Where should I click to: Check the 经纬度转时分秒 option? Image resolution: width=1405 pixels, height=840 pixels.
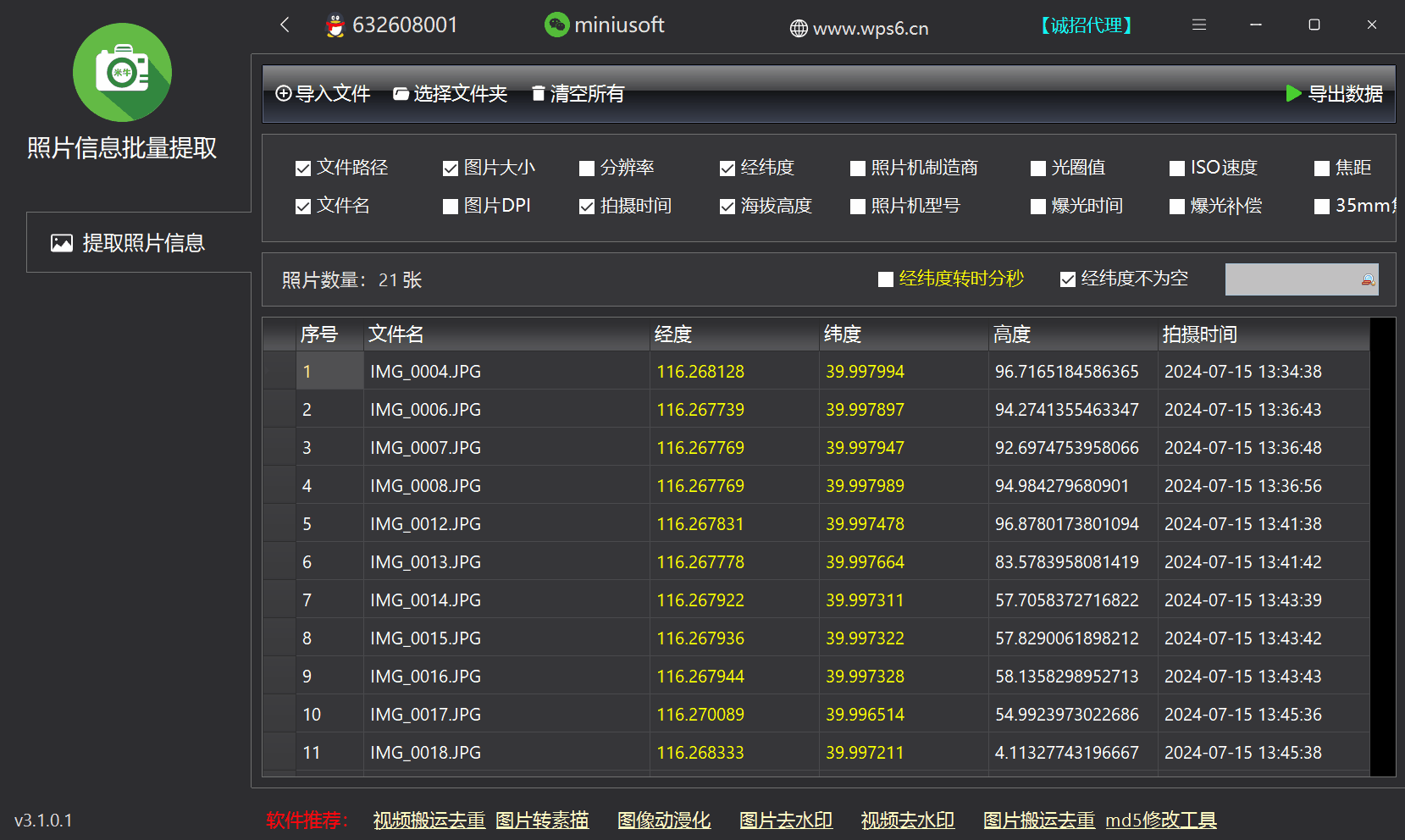[885, 279]
